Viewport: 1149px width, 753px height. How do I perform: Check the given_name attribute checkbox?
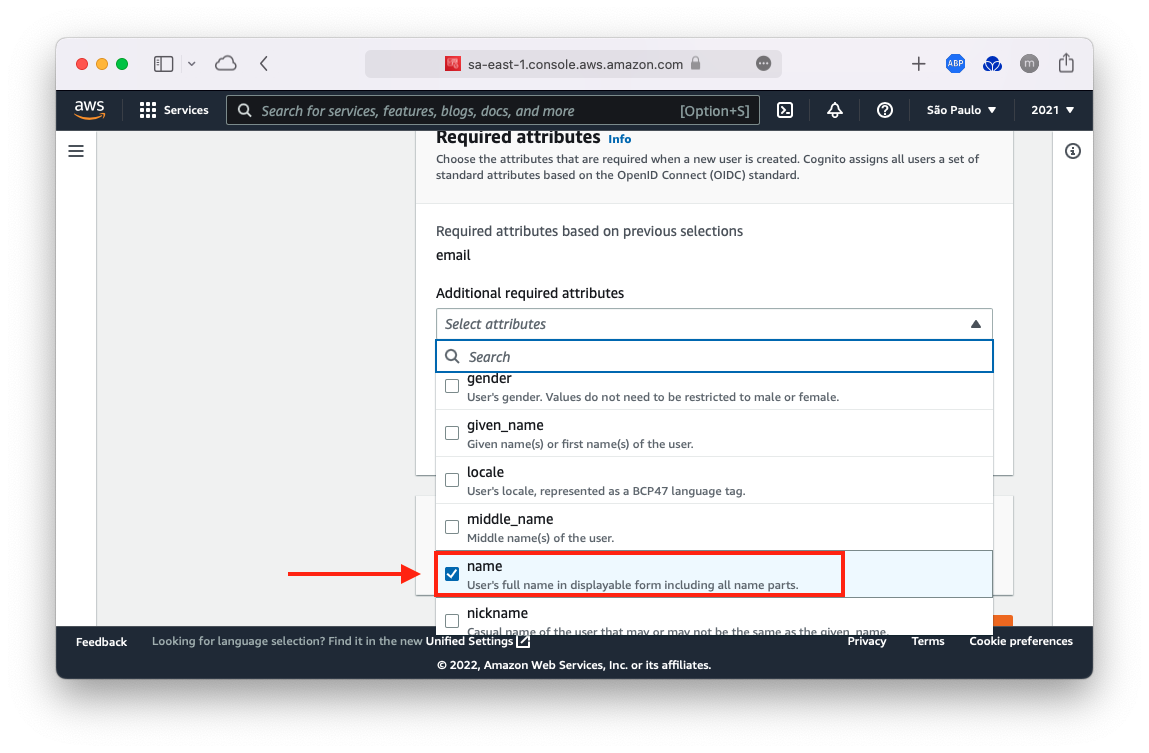coord(452,433)
